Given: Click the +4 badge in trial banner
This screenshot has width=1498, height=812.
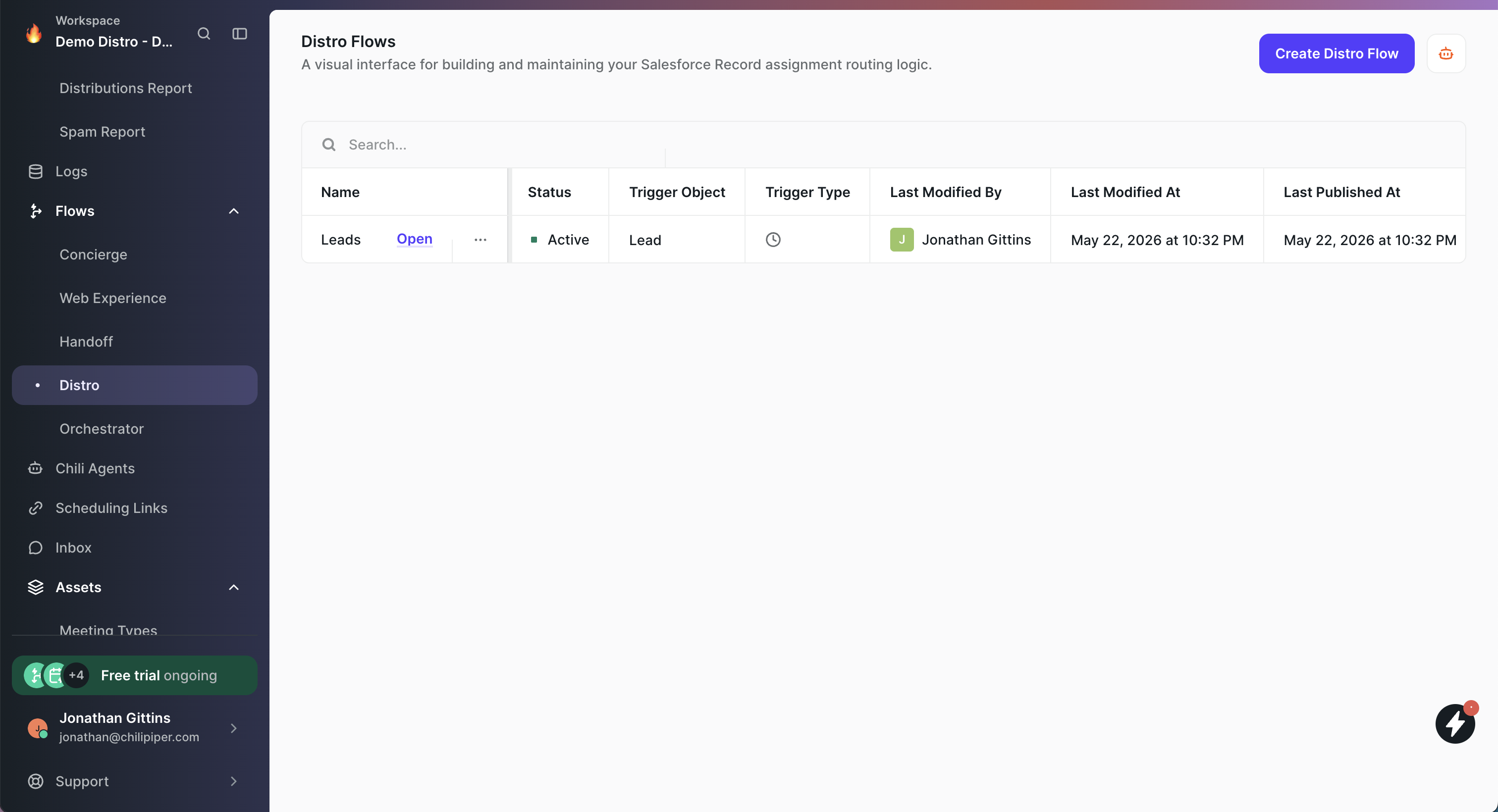Looking at the screenshot, I should [x=76, y=675].
